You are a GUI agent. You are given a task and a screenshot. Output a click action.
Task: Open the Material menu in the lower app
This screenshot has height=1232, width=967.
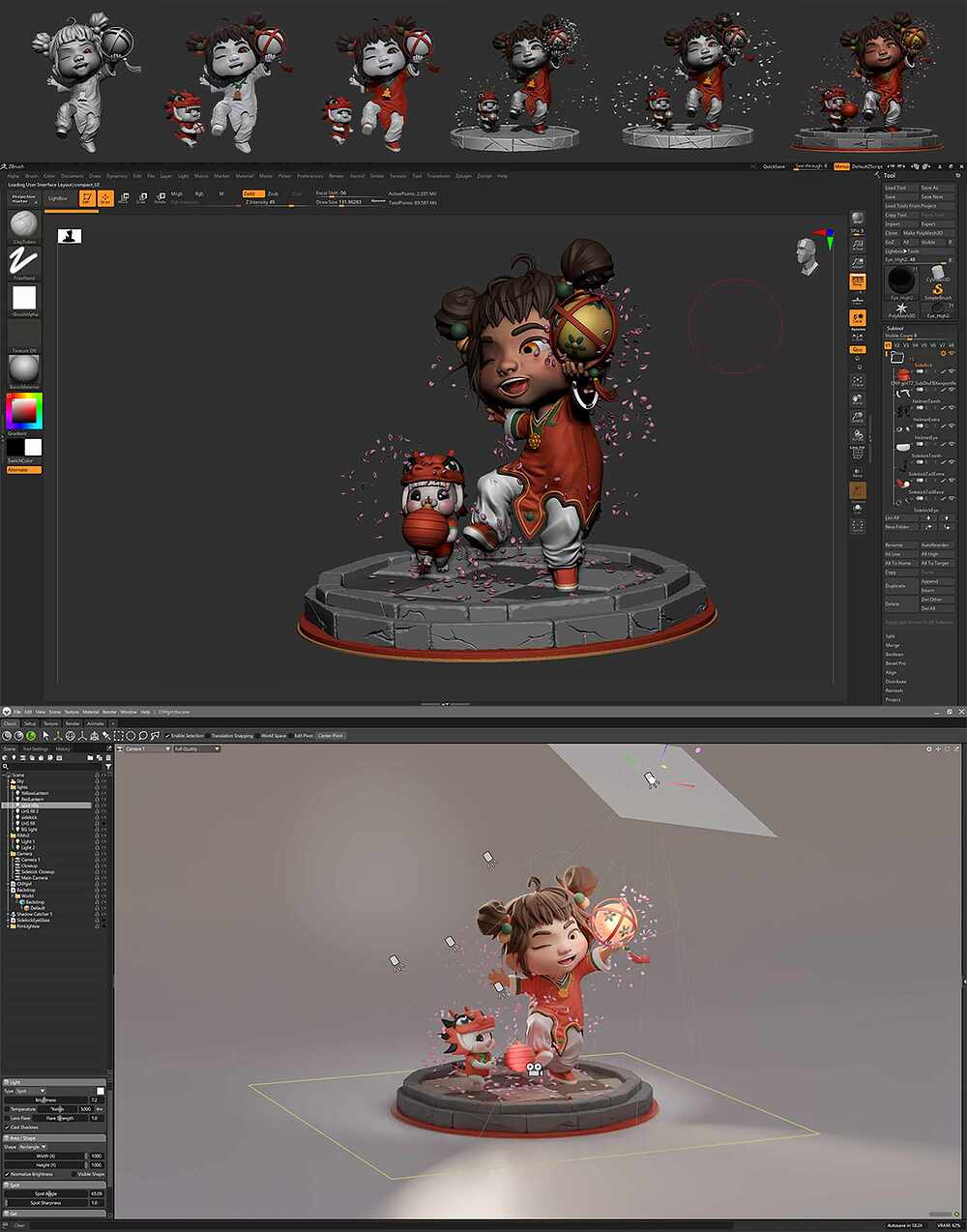coord(91,712)
